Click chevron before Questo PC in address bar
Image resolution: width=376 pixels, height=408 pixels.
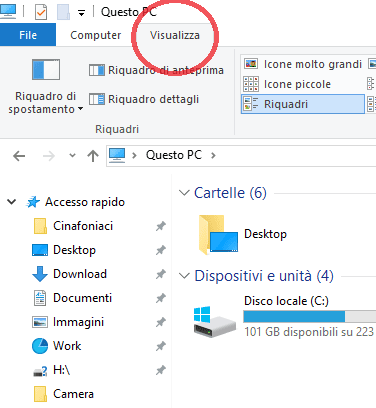[134, 155]
